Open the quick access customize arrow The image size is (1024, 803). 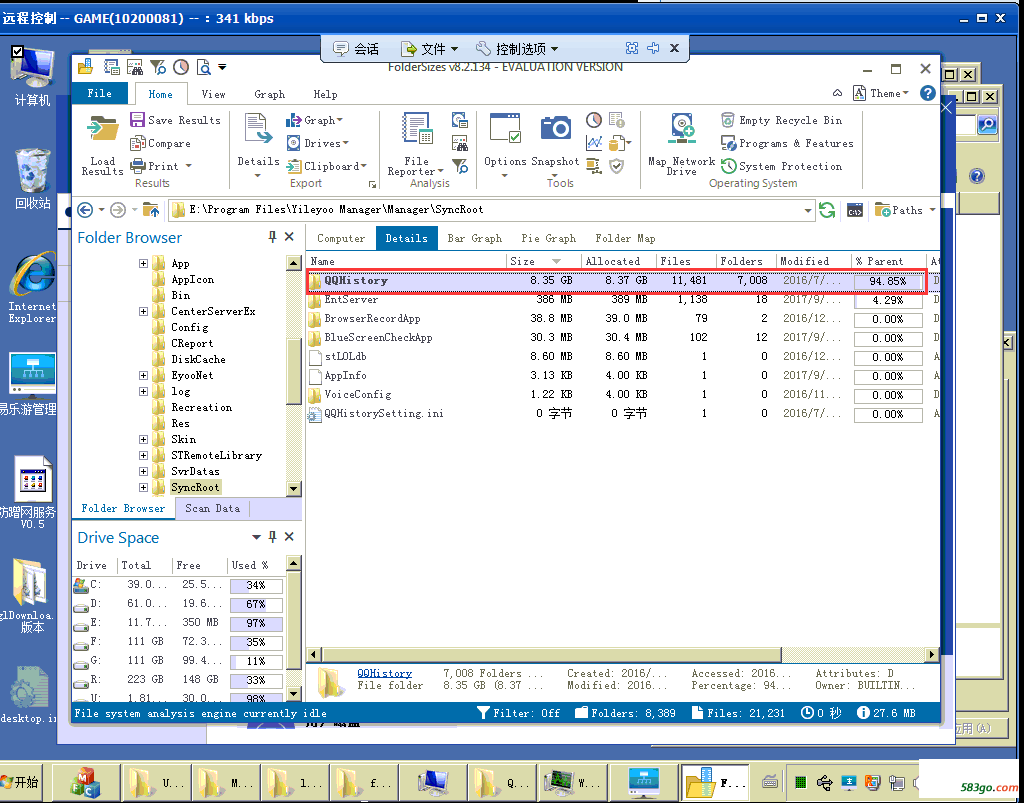pyautogui.click(x=222, y=67)
